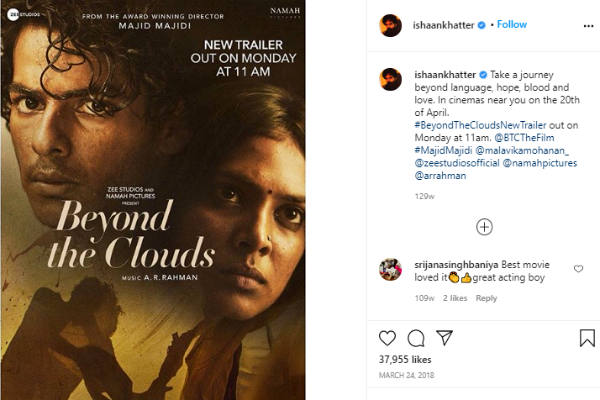600x400 pixels.
Task: Like the post with the heart icon
Action: 387,339
